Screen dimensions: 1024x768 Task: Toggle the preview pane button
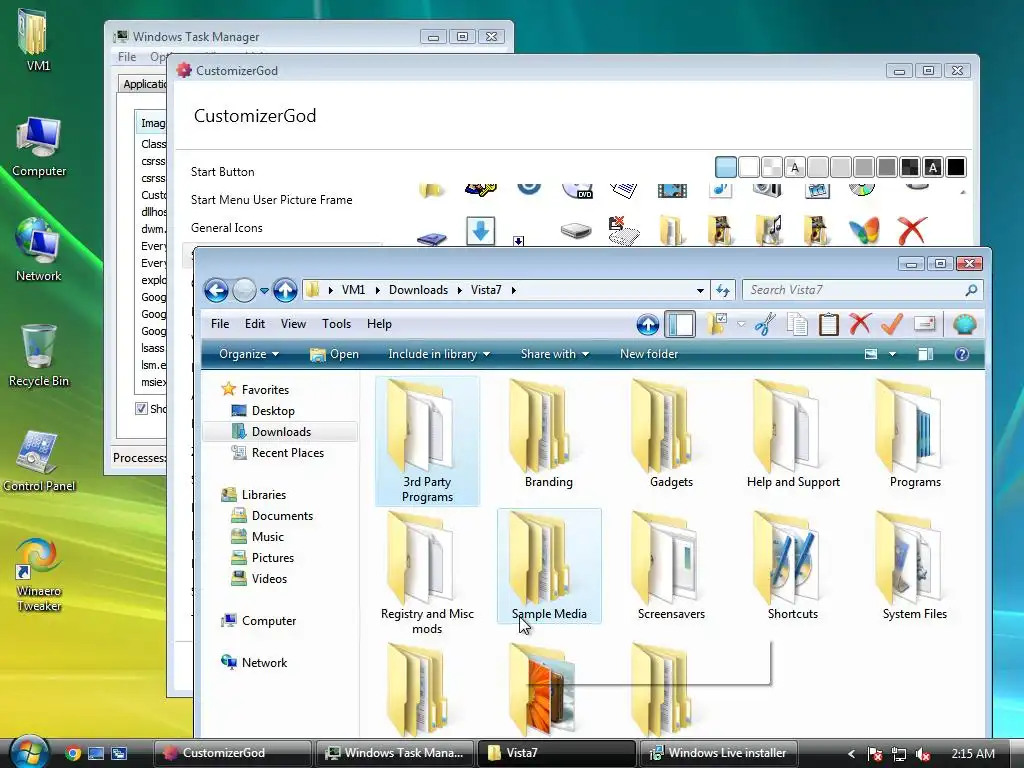point(925,354)
